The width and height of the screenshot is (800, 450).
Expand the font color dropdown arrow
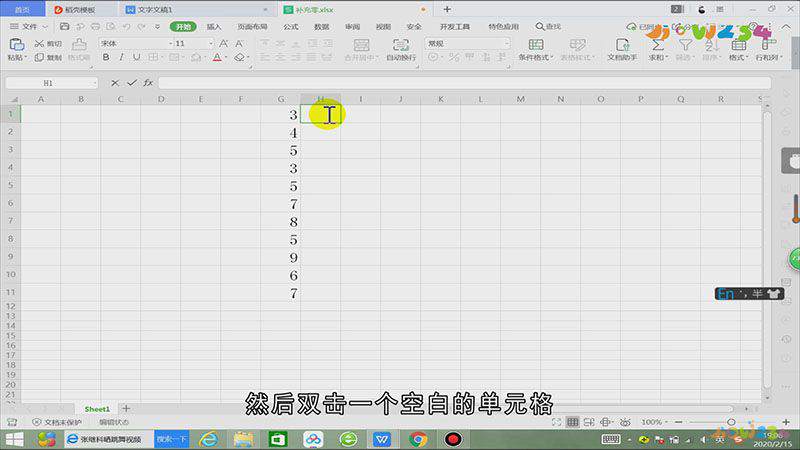coord(227,58)
